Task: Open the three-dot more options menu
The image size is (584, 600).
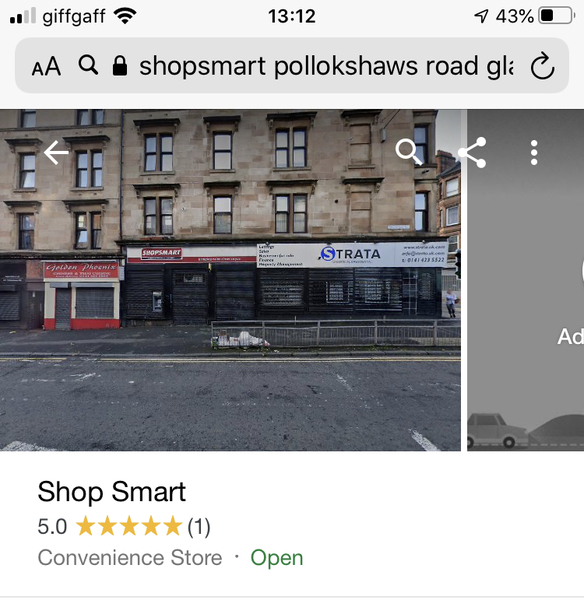Action: [534, 153]
